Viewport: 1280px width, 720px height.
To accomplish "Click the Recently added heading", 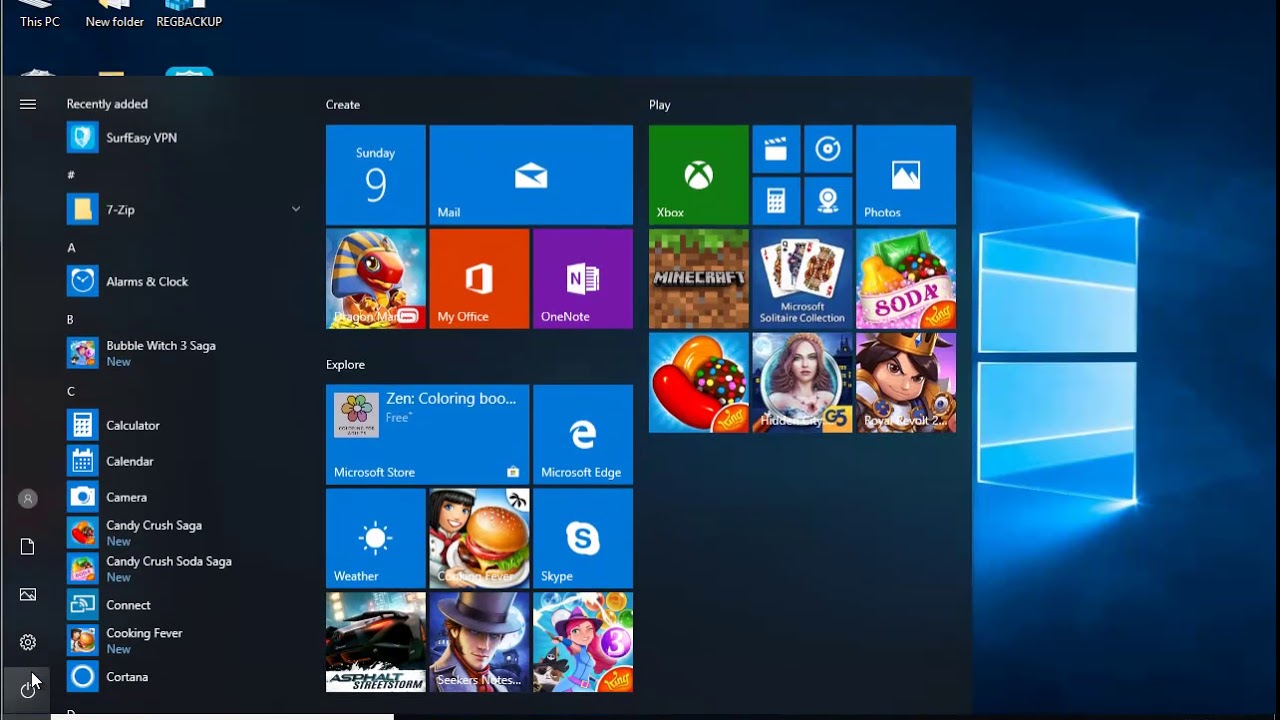I will [107, 104].
